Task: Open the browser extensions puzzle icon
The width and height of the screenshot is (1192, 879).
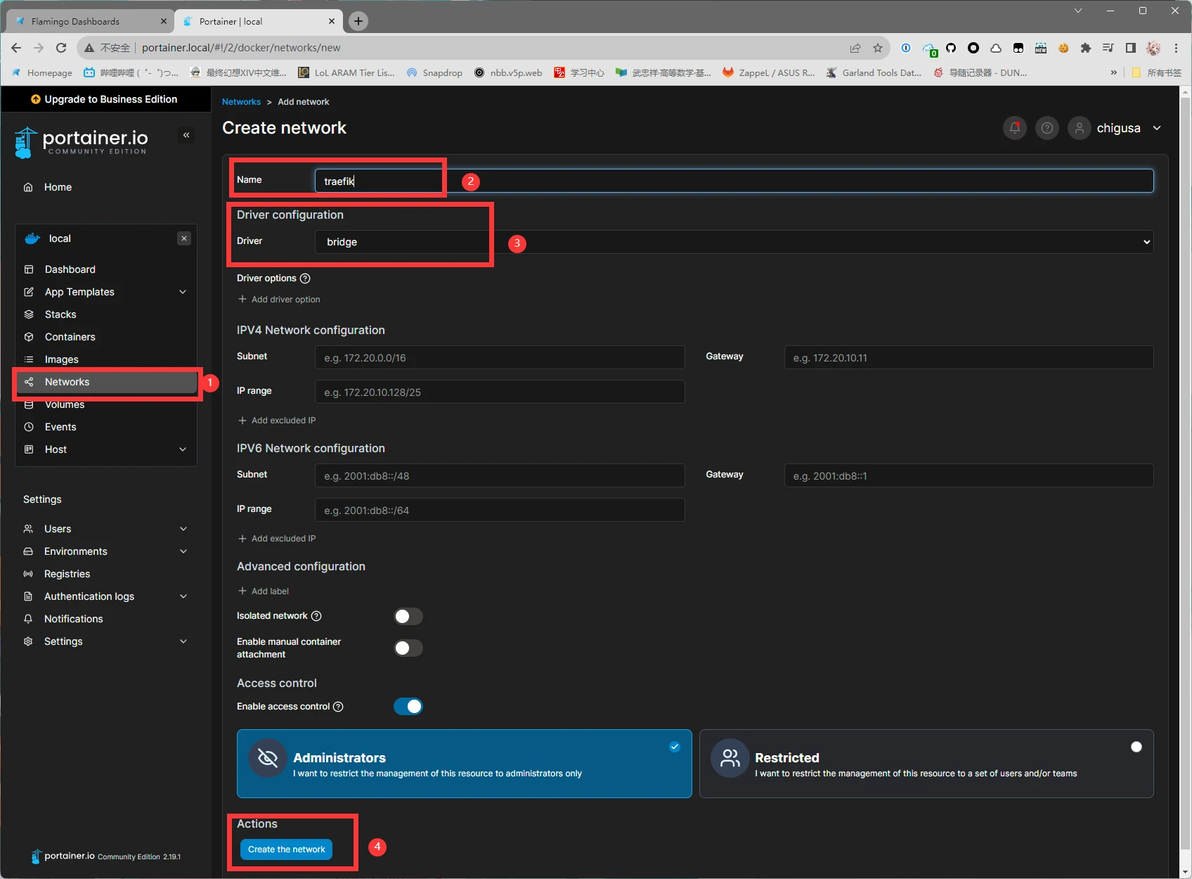Action: [x=1086, y=48]
